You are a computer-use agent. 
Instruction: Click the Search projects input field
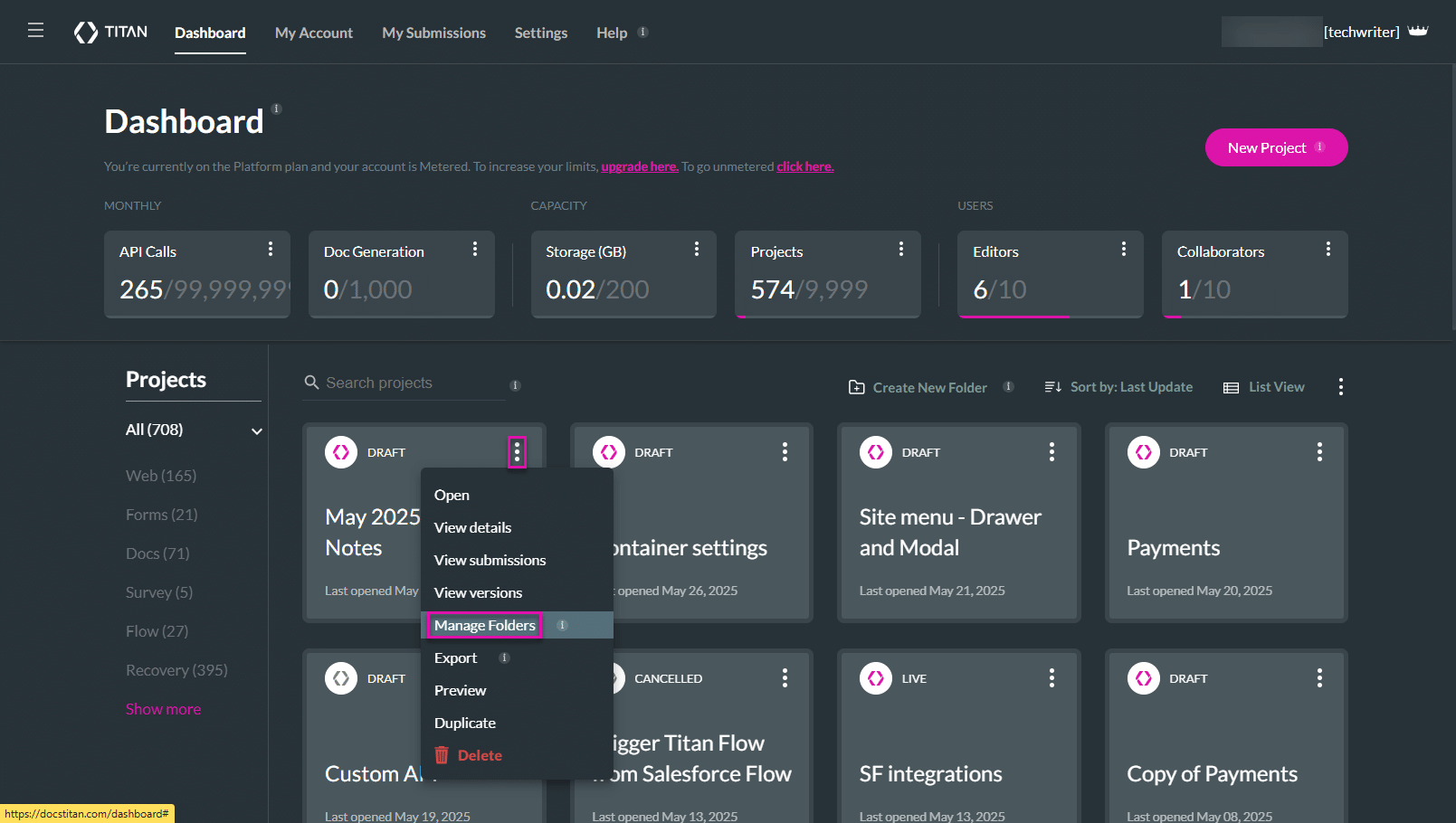point(412,383)
